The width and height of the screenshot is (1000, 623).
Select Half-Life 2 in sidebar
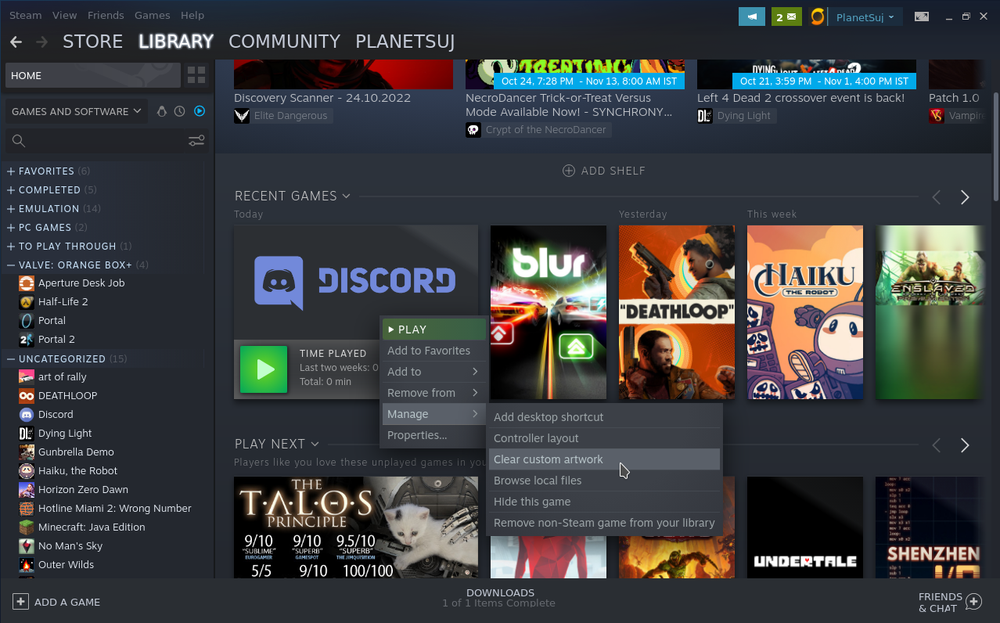pyautogui.click(x=62, y=302)
